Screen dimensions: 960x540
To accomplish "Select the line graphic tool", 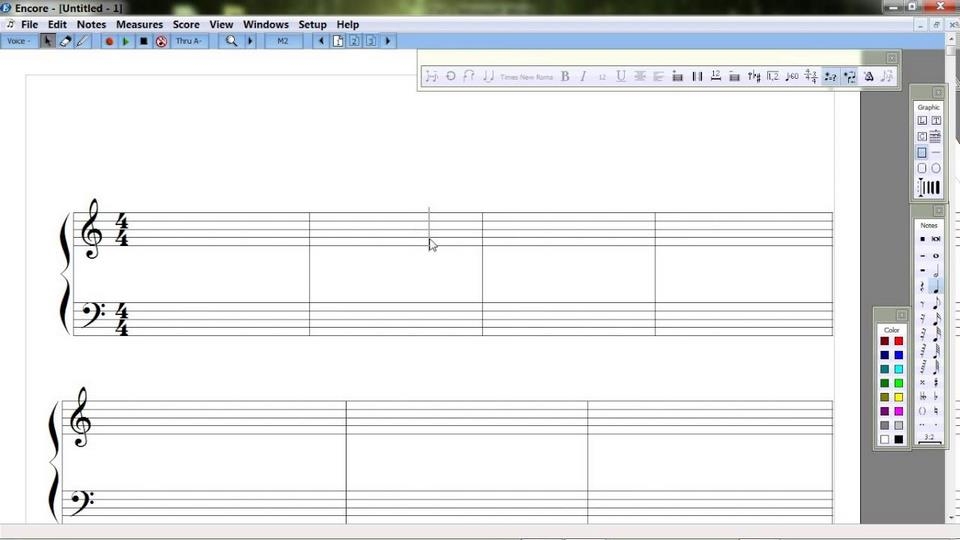I will coord(936,152).
